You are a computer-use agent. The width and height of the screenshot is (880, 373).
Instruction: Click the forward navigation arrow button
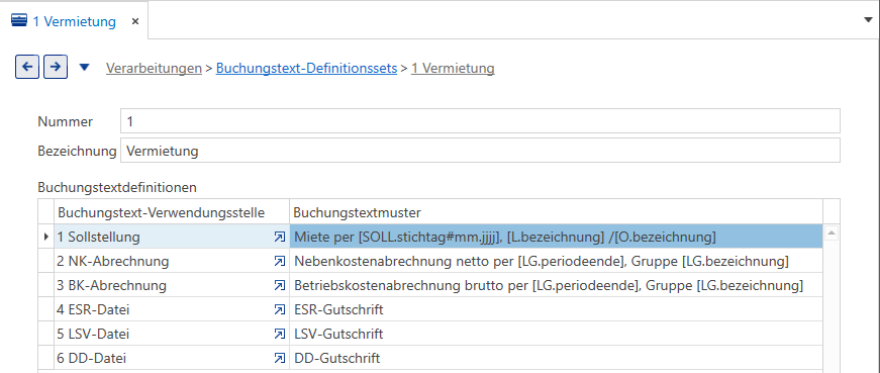click(x=56, y=67)
